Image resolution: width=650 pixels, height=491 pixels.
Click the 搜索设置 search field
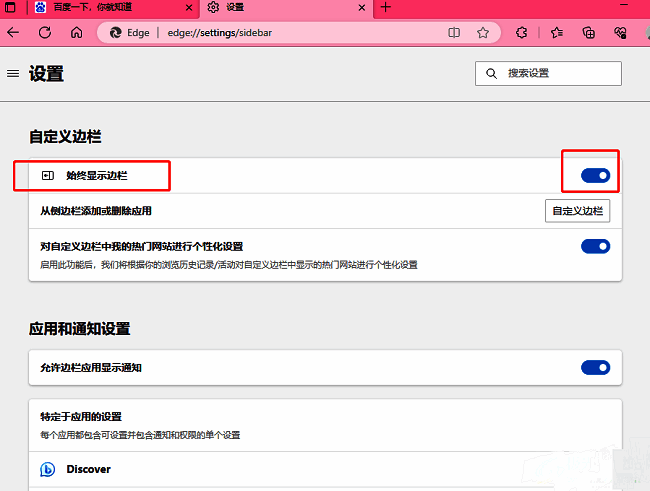point(548,73)
